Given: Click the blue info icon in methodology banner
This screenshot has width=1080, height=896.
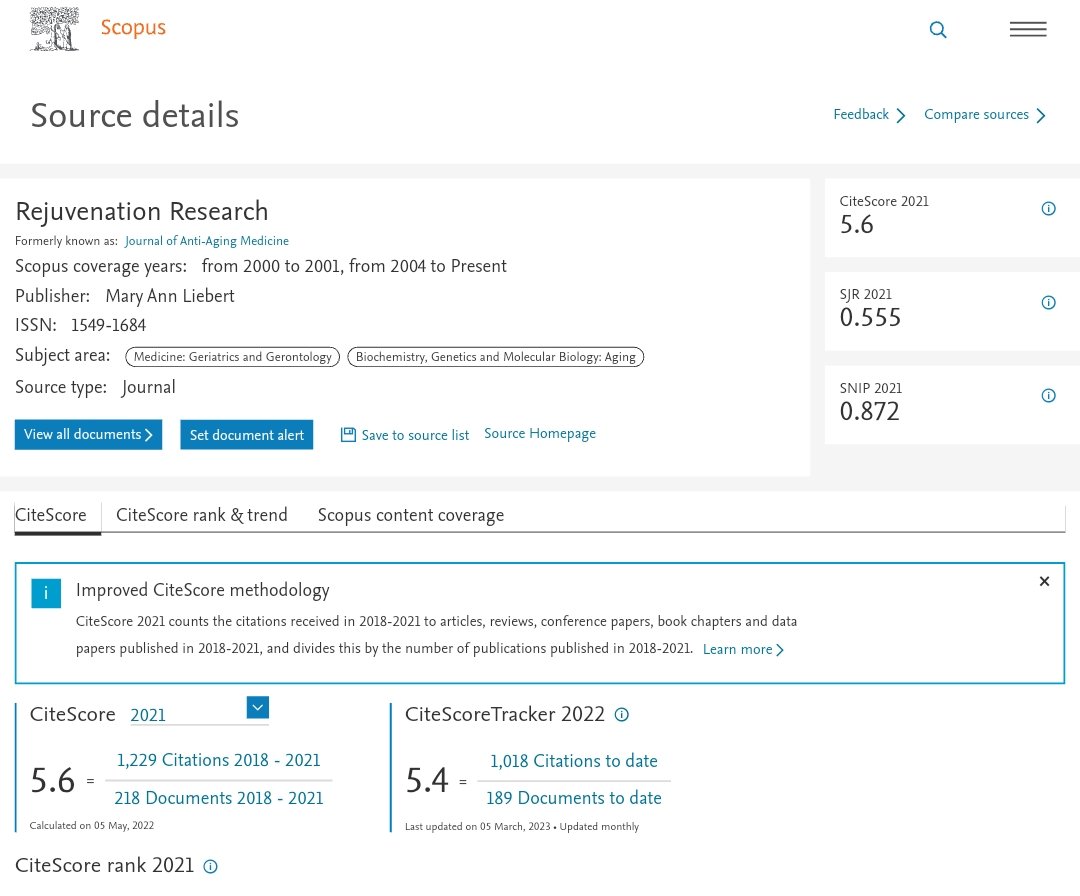Looking at the screenshot, I should pos(46,593).
